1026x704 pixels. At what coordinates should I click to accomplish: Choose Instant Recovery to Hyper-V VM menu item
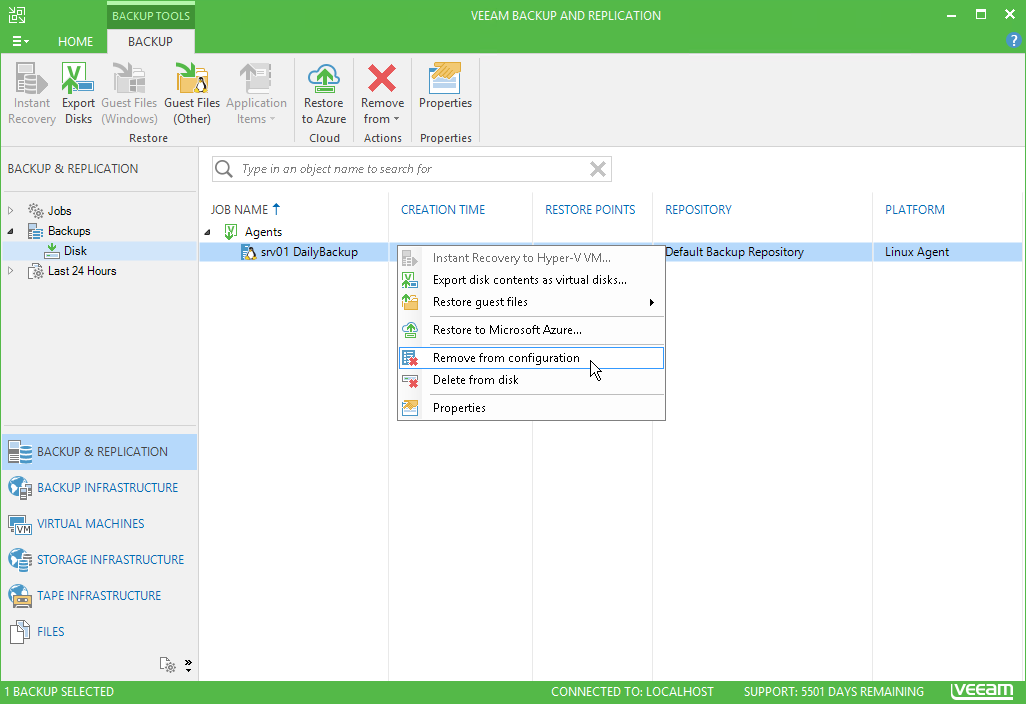pyautogui.click(x=531, y=258)
